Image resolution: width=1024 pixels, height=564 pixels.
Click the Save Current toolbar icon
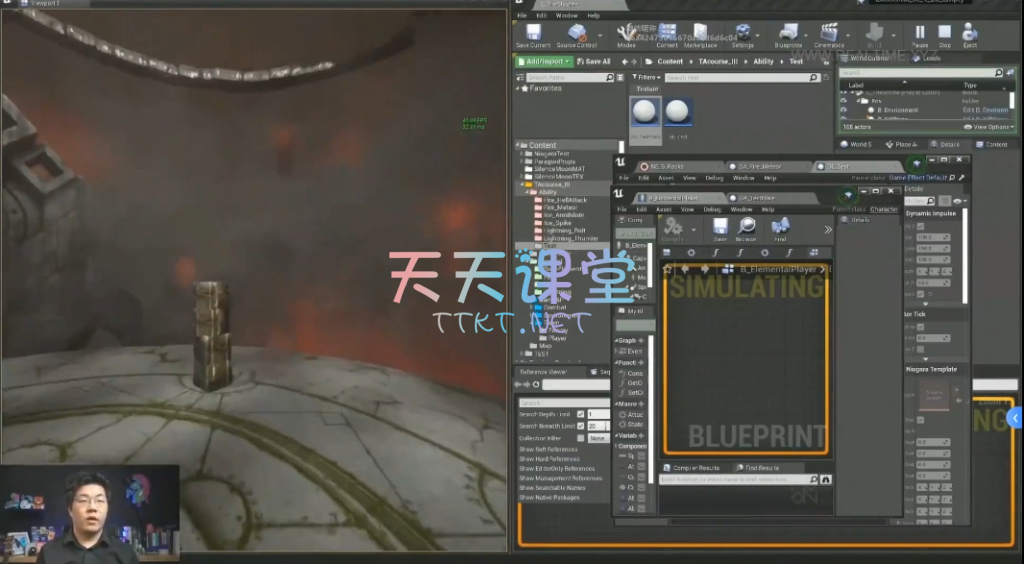coord(533,35)
